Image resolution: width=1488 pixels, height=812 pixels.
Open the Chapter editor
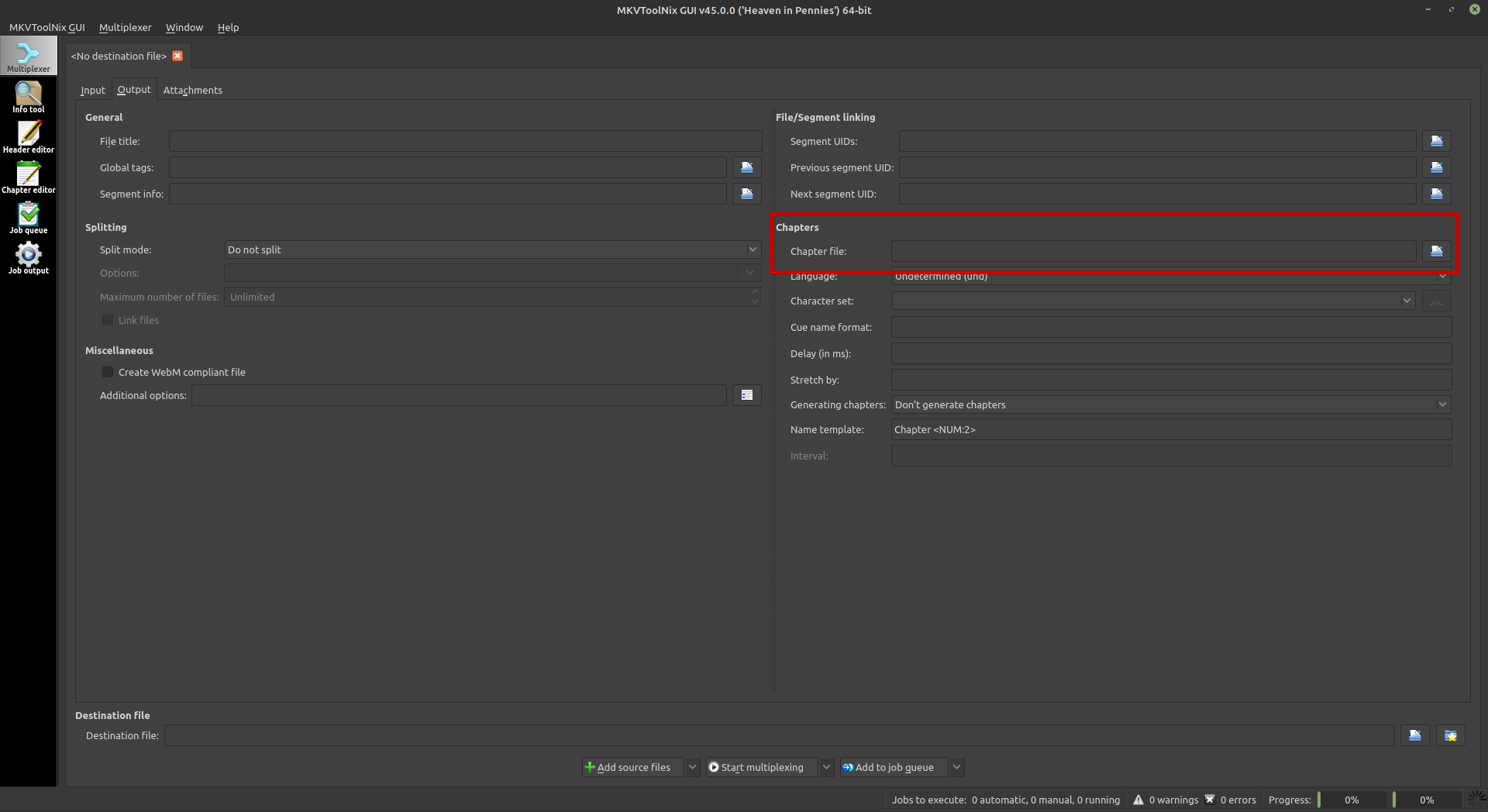(x=28, y=177)
